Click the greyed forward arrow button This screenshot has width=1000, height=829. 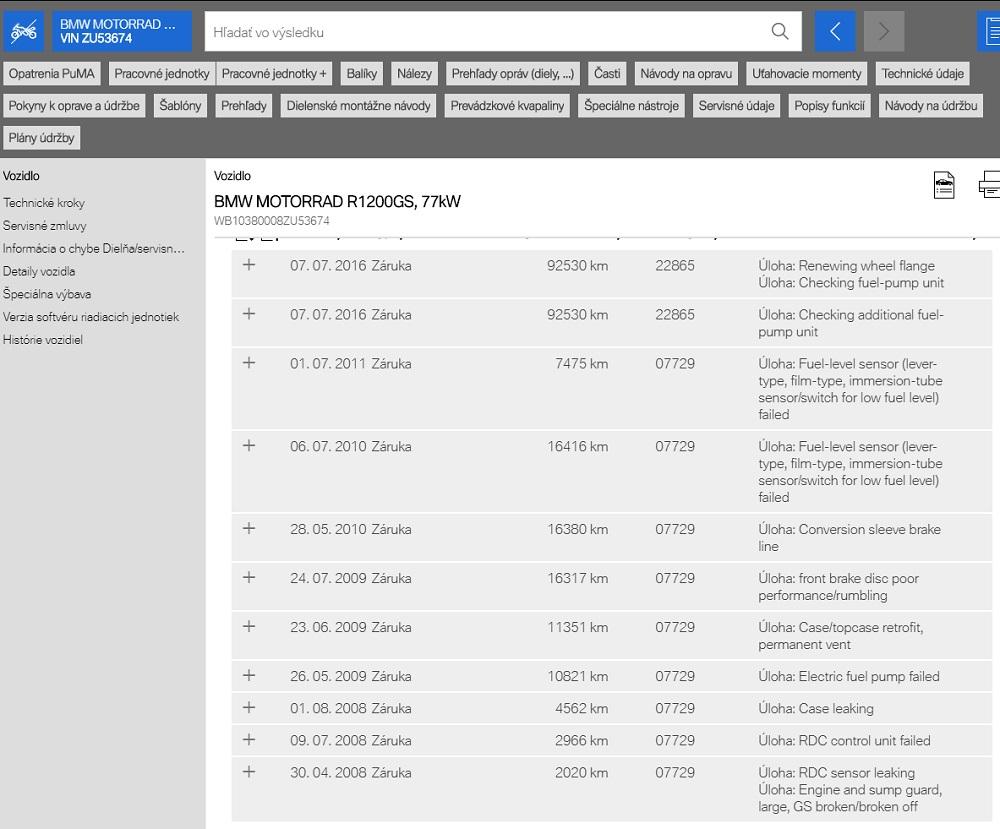tap(883, 32)
